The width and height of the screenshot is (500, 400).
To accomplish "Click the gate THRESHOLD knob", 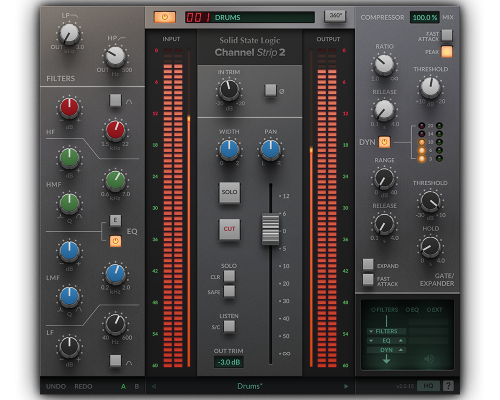I will tap(430, 201).
